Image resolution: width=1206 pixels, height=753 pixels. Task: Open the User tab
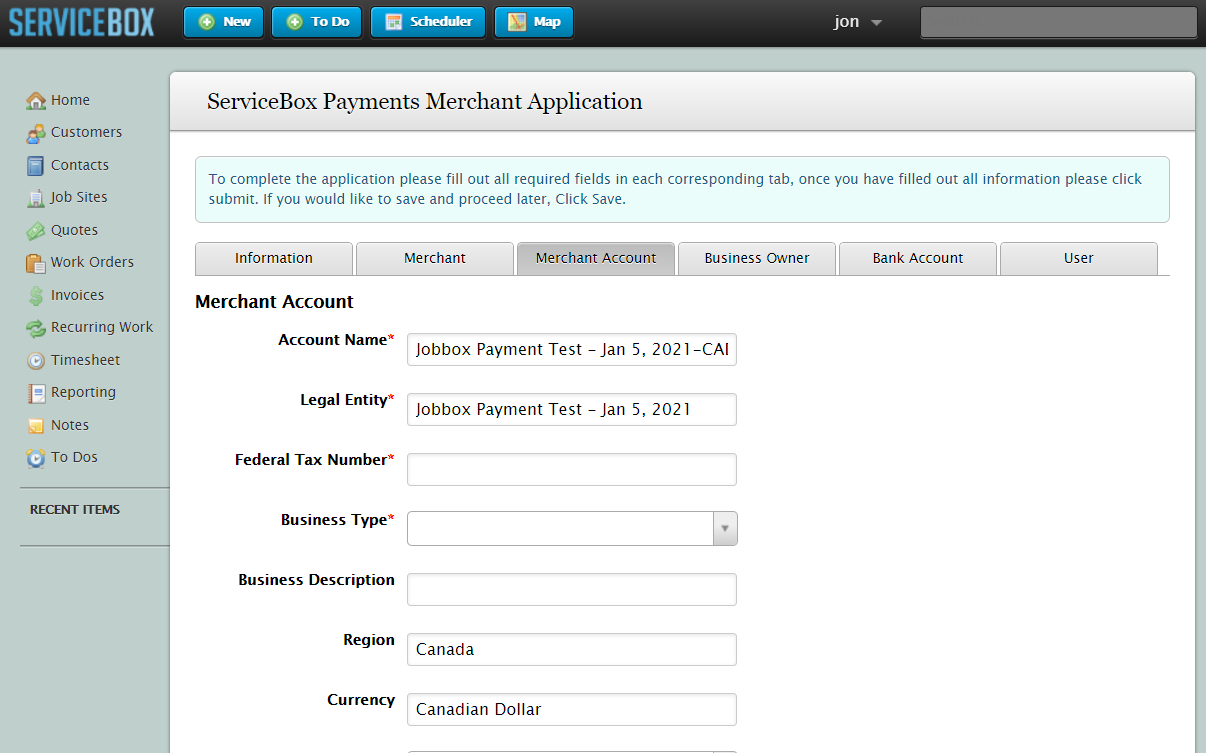point(1079,258)
